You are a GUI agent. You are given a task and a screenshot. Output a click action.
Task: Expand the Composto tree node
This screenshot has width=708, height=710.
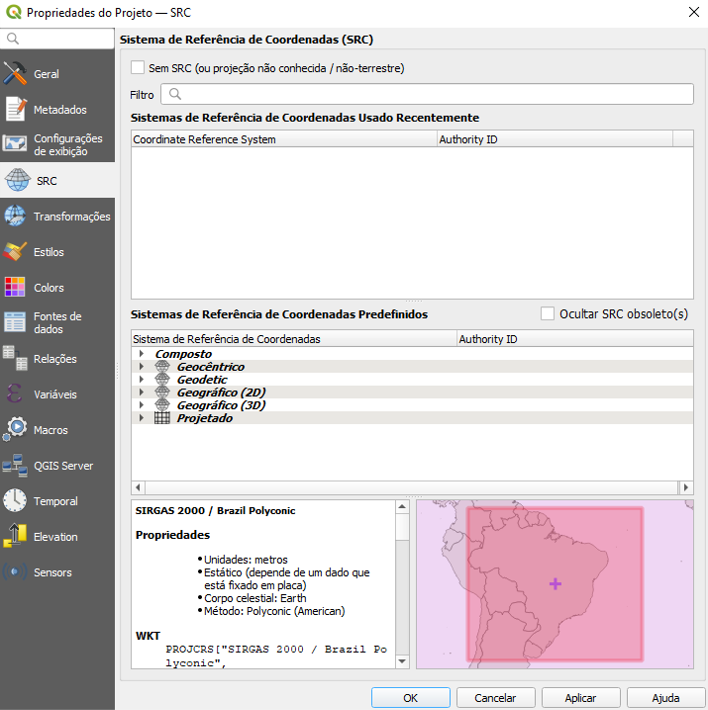coord(142,354)
